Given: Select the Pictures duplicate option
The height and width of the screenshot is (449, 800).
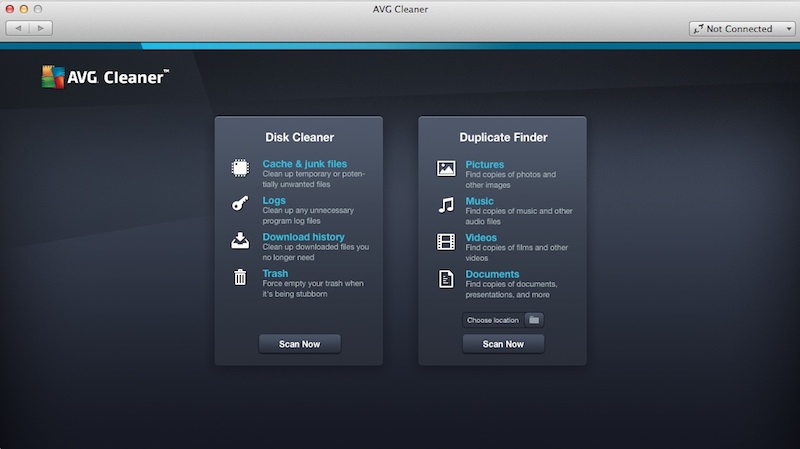Looking at the screenshot, I should [x=485, y=164].
